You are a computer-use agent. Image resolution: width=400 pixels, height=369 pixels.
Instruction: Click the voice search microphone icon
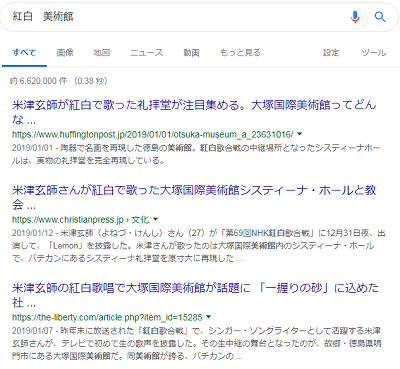point(355,17)
